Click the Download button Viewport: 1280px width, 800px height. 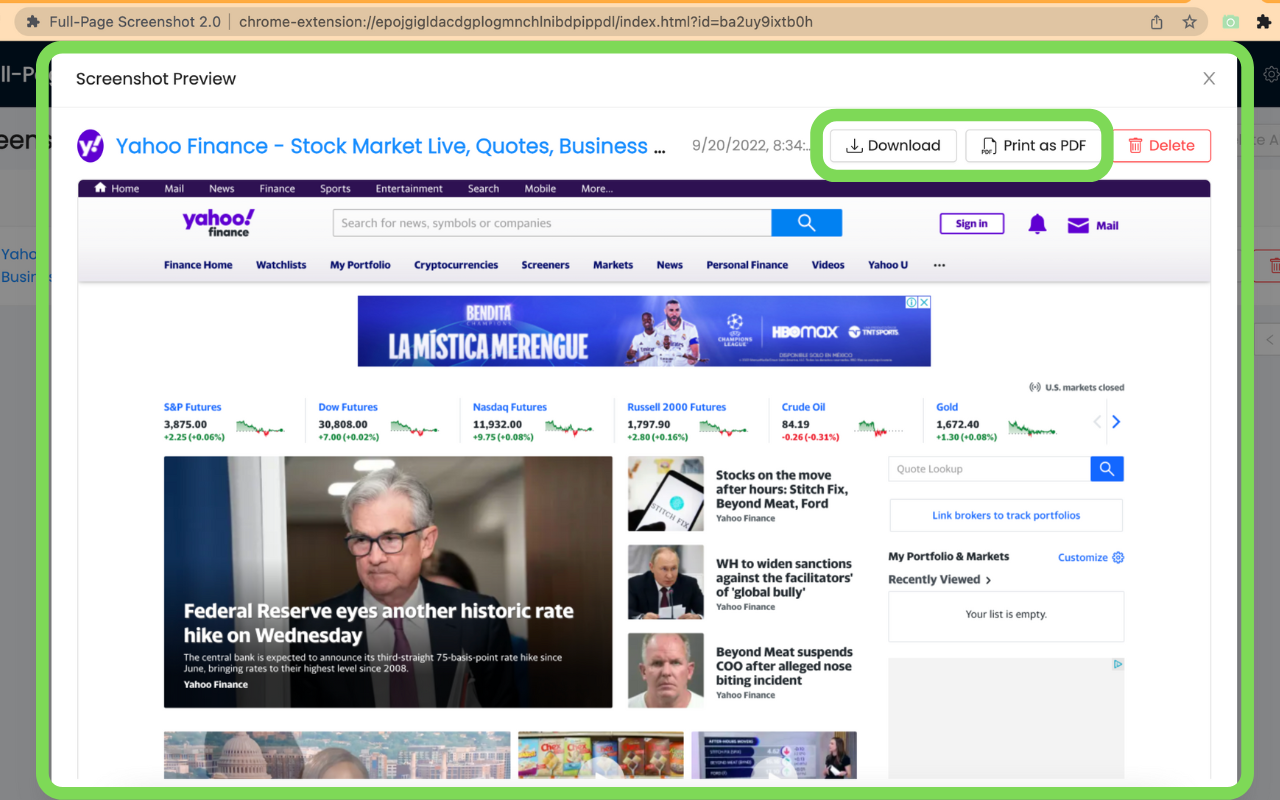pos(893,146)
